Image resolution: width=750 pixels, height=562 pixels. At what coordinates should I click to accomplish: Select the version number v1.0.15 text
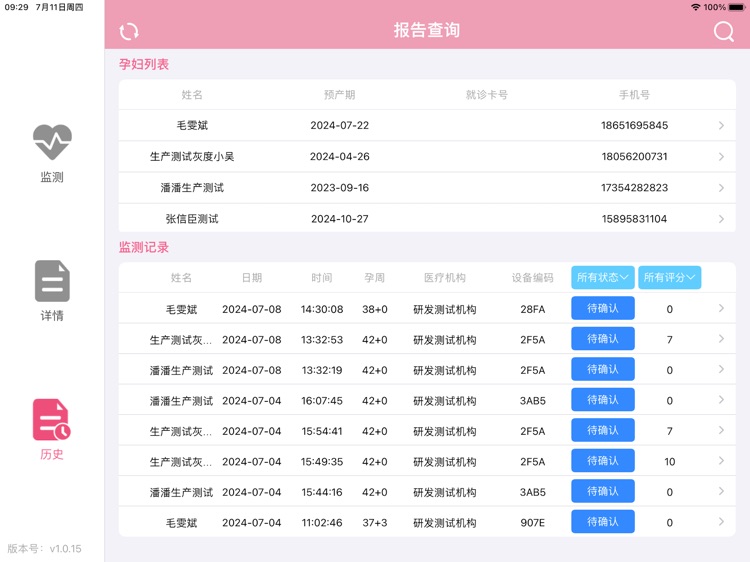66,549
